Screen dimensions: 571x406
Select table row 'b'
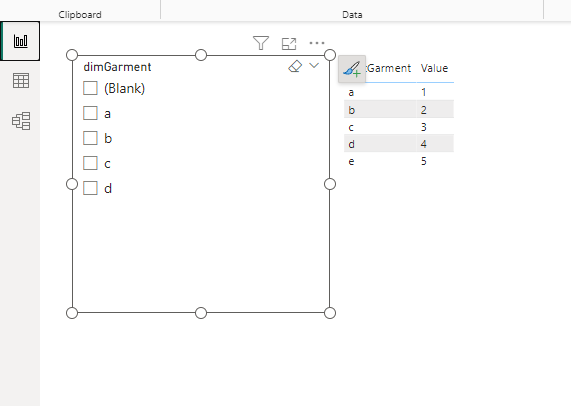tap(399, 109)
